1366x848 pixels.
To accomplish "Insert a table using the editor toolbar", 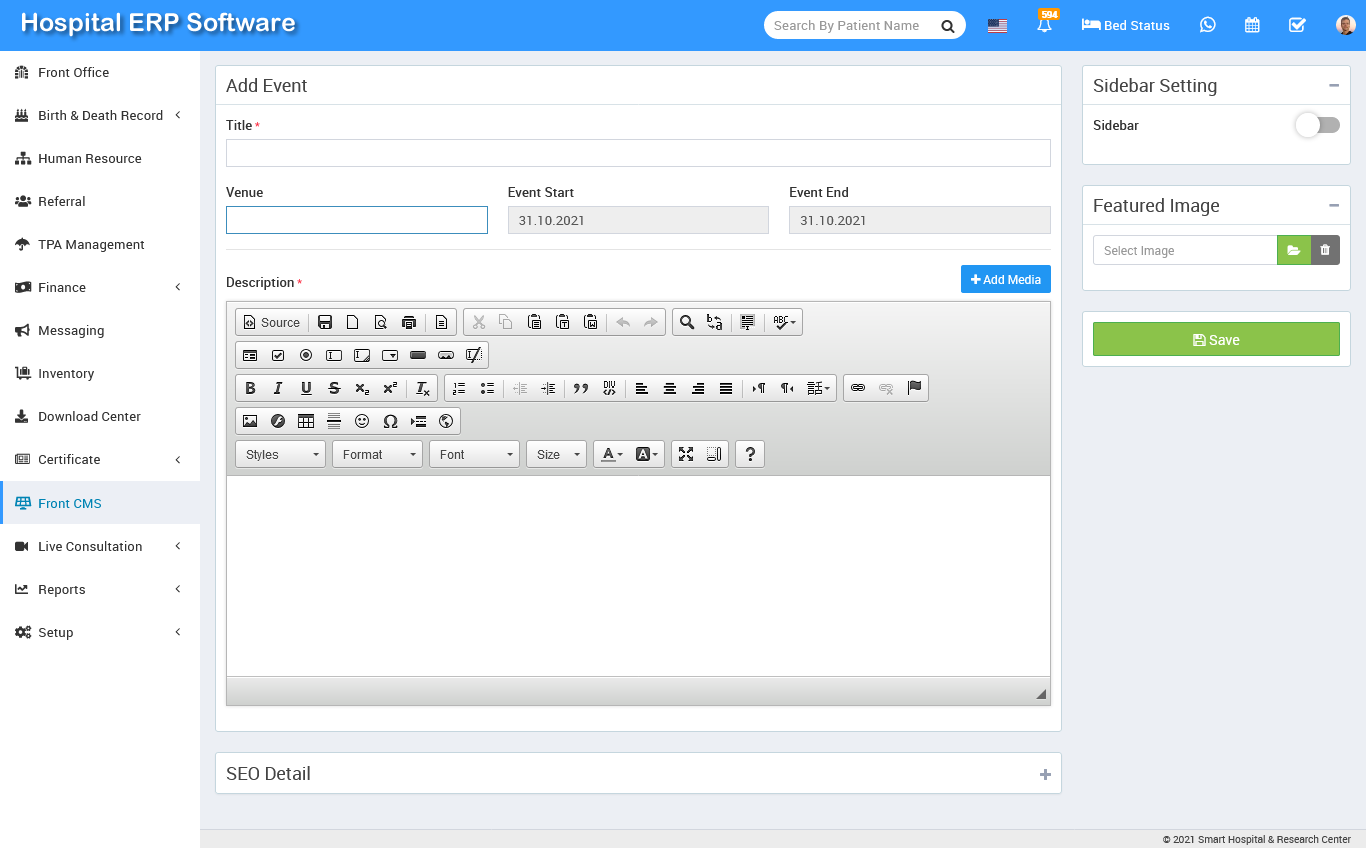I will (306, 421).
